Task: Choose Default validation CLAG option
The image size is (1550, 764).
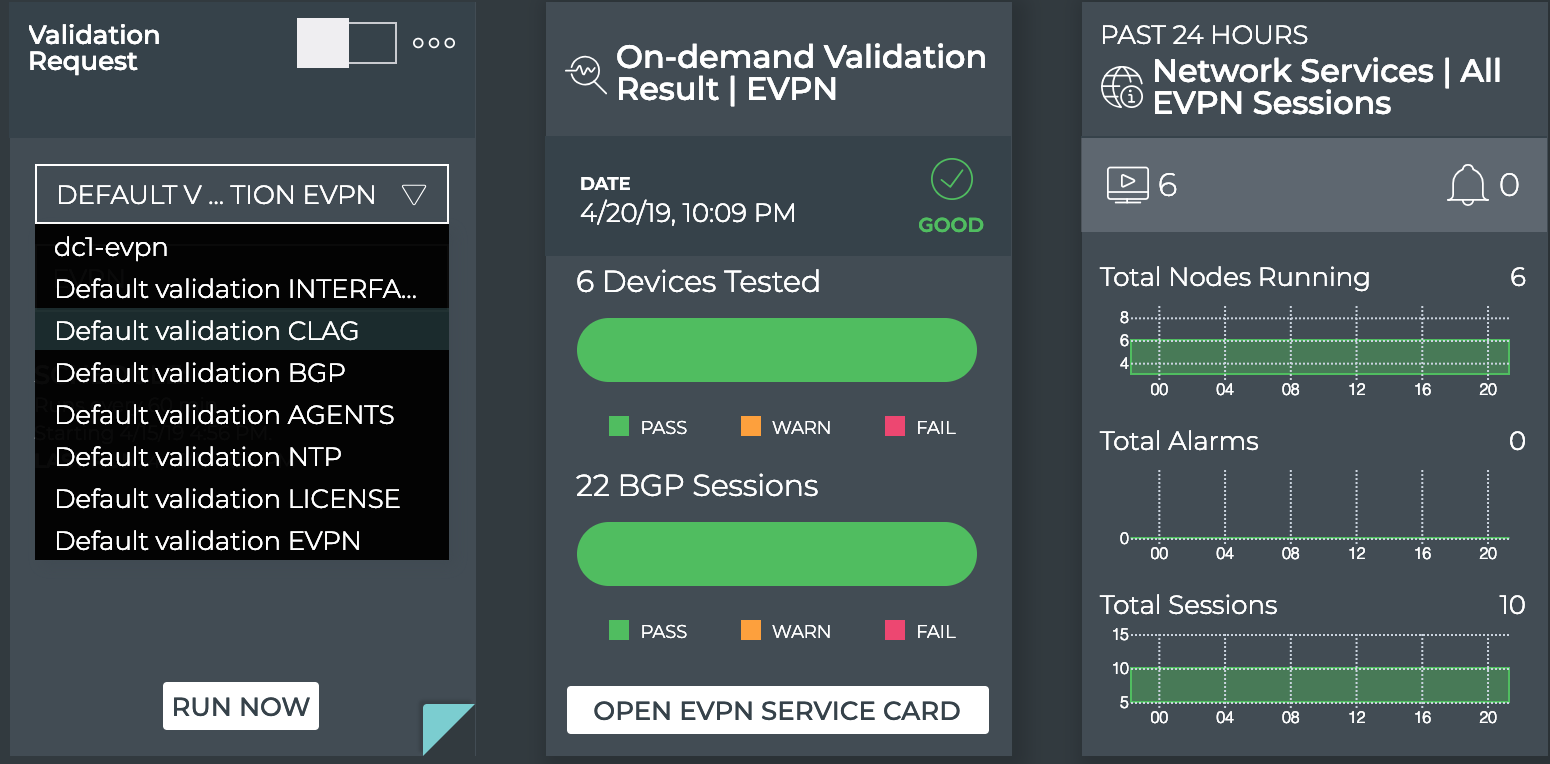Action: pos(206,331)
